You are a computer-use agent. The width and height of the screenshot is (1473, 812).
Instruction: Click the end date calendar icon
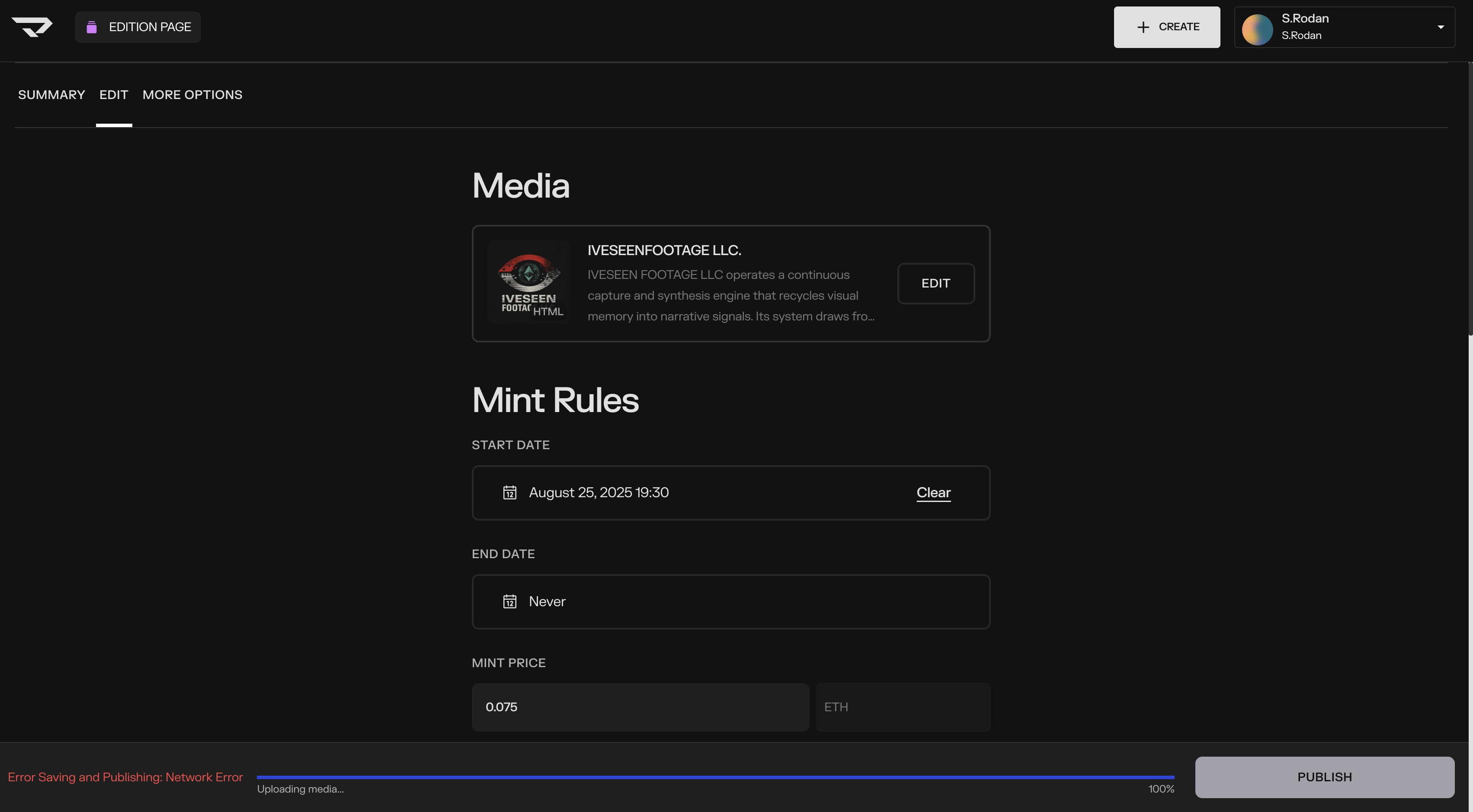pyautogui.click(x=509, y=601)
